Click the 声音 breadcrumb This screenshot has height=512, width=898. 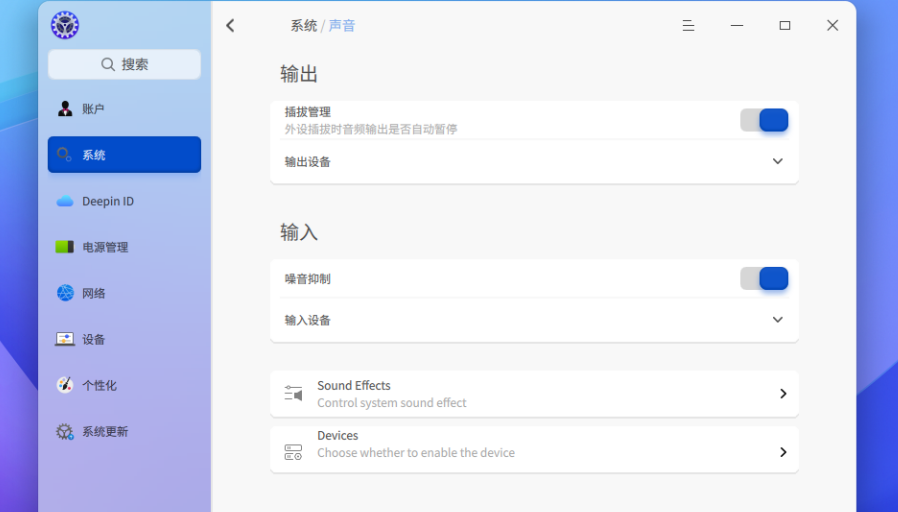click(x=342, y=25)
